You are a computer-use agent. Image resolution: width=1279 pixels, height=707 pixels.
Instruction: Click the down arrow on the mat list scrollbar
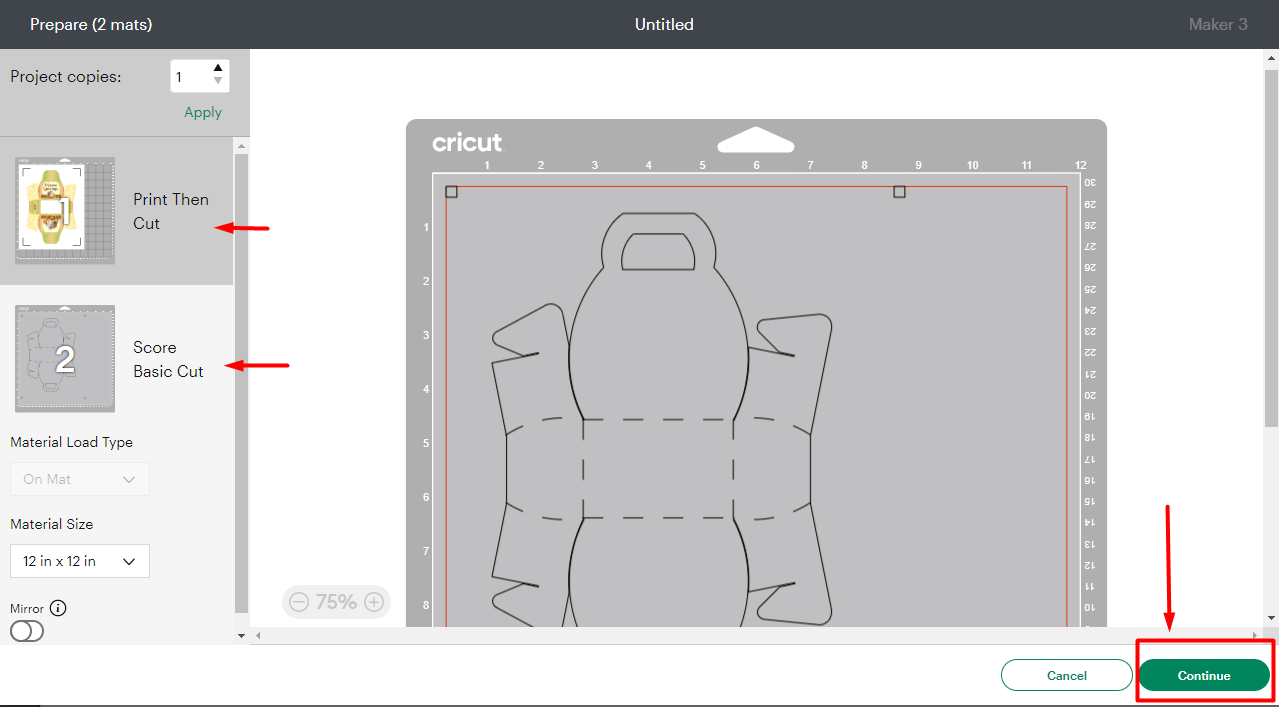(240, 635)
